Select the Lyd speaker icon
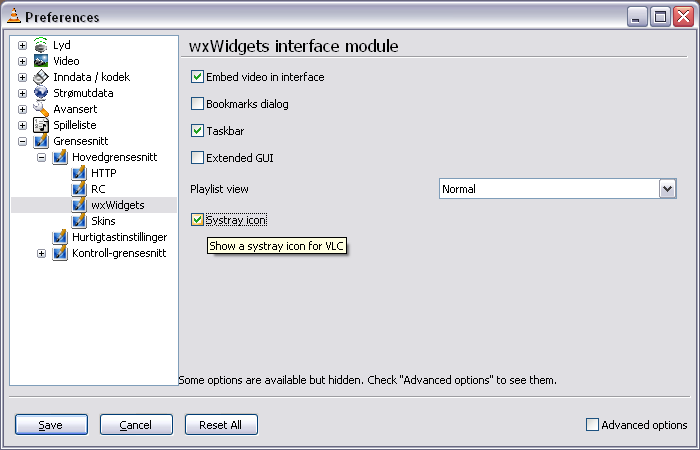The image size is (700, 450). [x=41, y=45]
